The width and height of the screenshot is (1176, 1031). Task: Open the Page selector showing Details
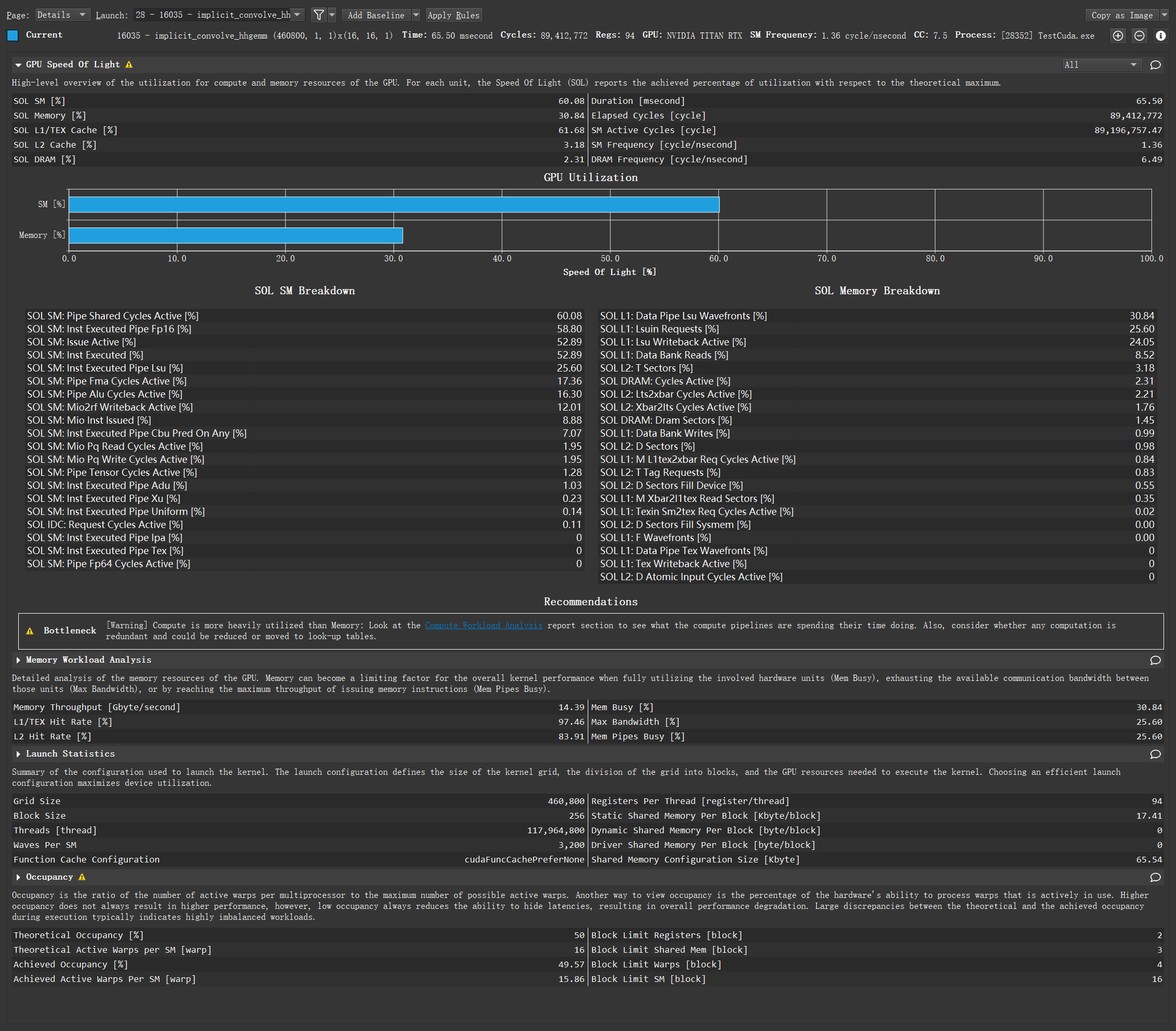pos(63,15)
